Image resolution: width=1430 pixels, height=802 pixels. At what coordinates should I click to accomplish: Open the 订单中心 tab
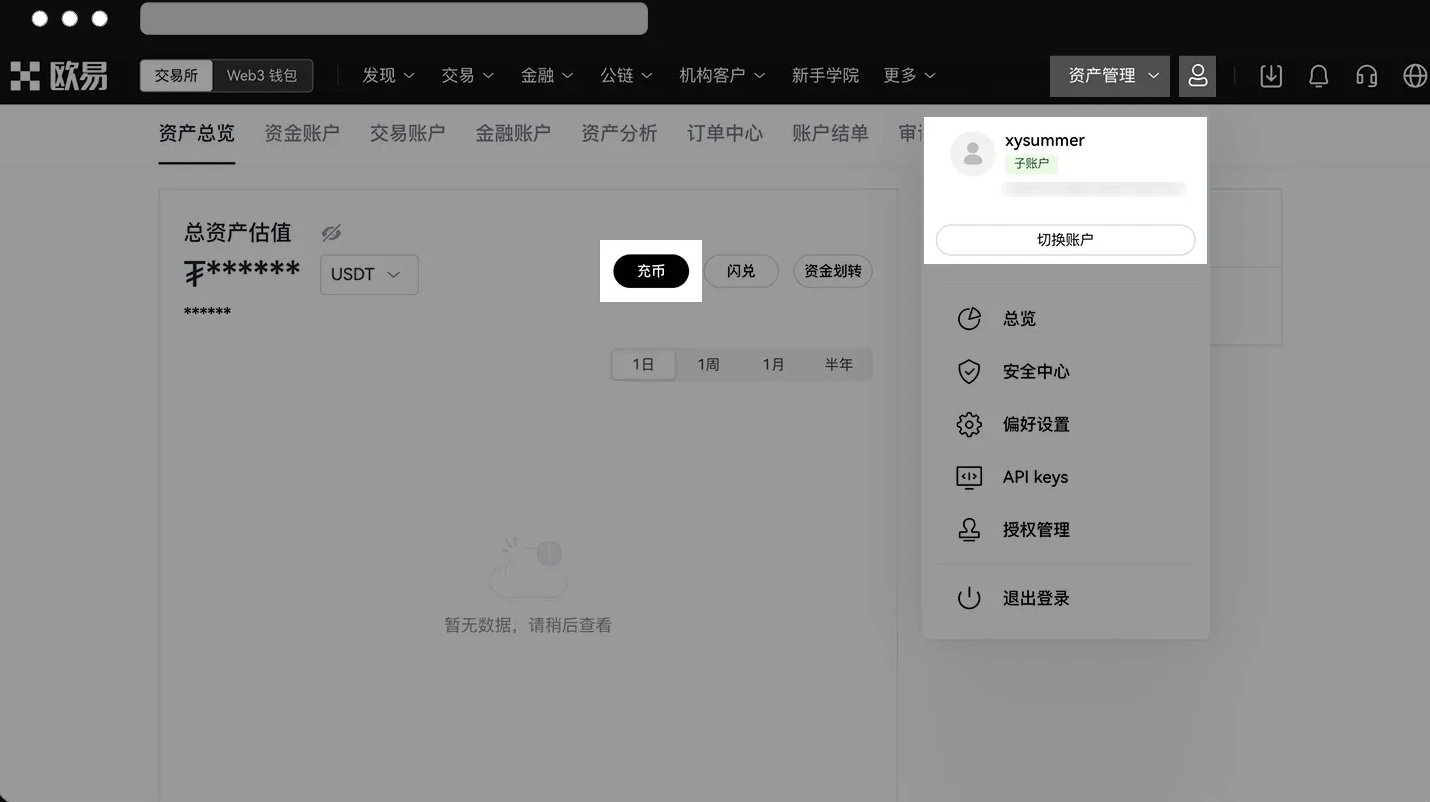pyautogui.click(x=724, y=133)
